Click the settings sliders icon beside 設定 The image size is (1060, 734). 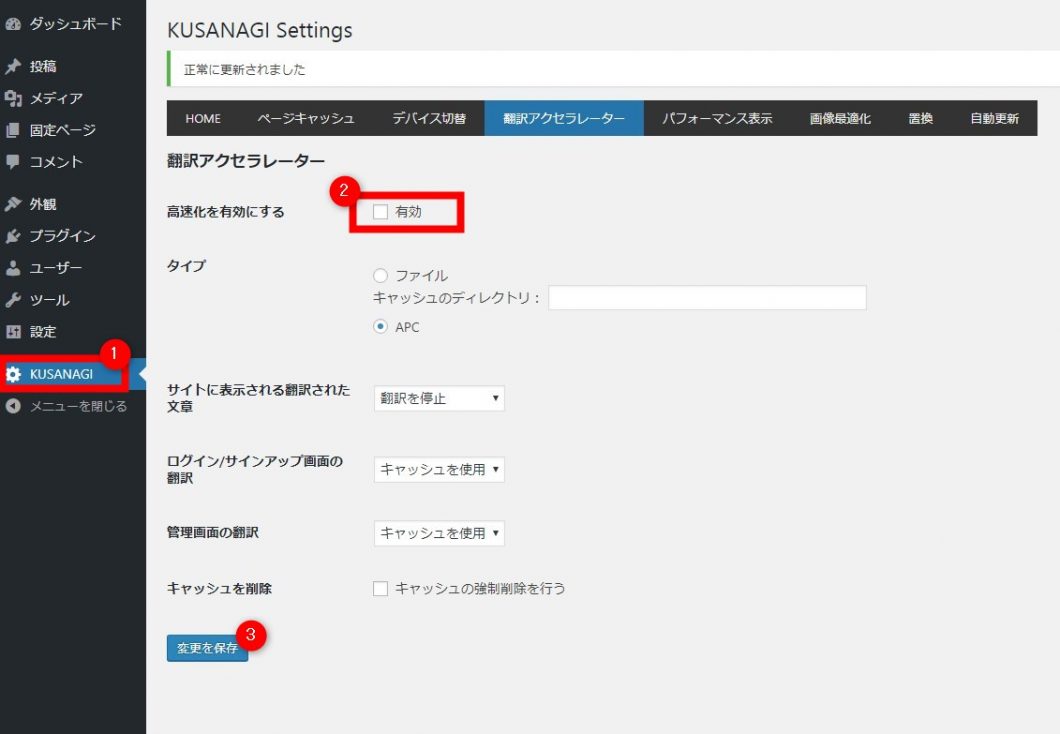pos(13,331)
